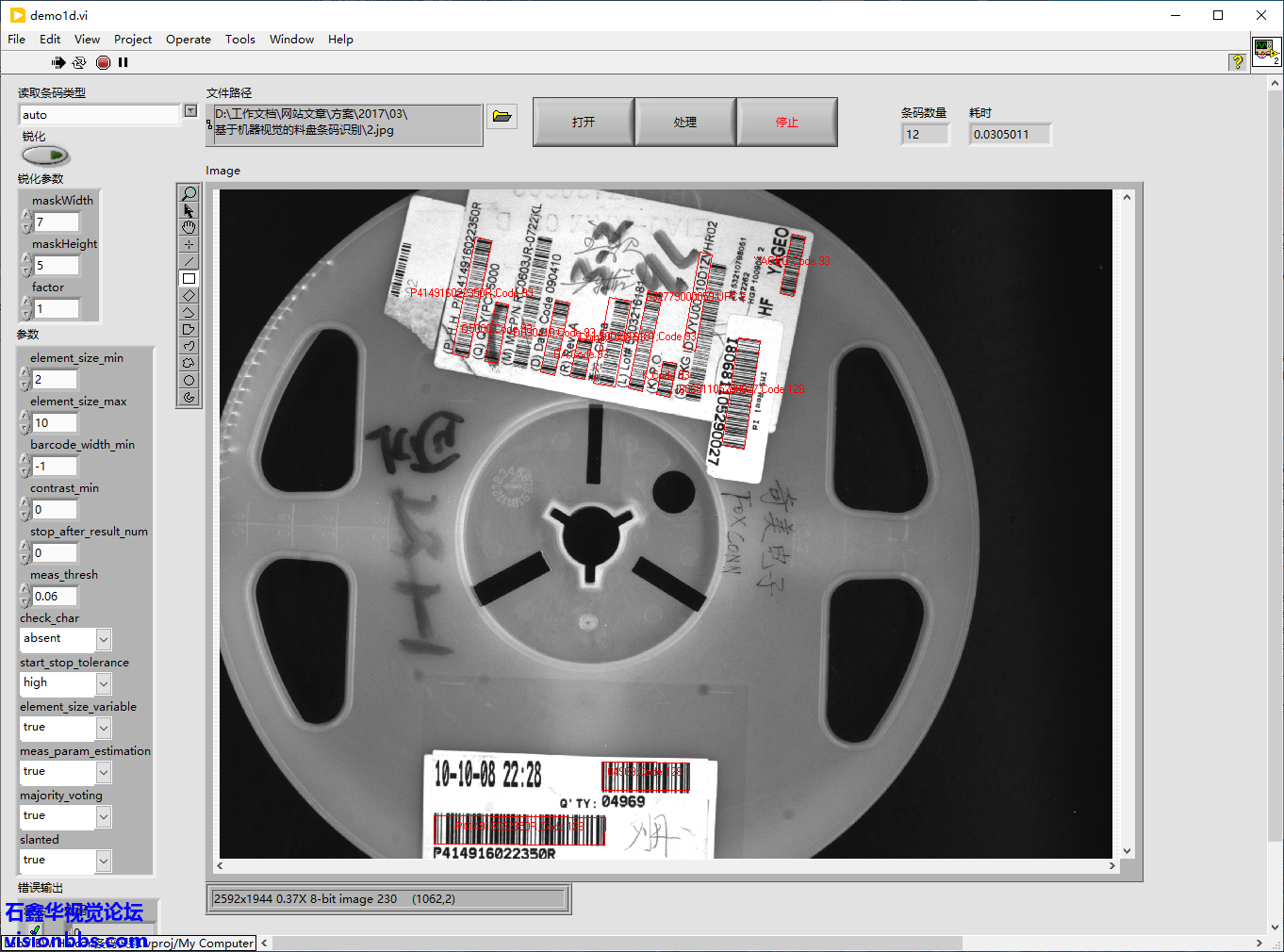Image resolution: width=1284 pixels, height=952 pixels.
Task: Pause the VI execution
Action: 123,62
